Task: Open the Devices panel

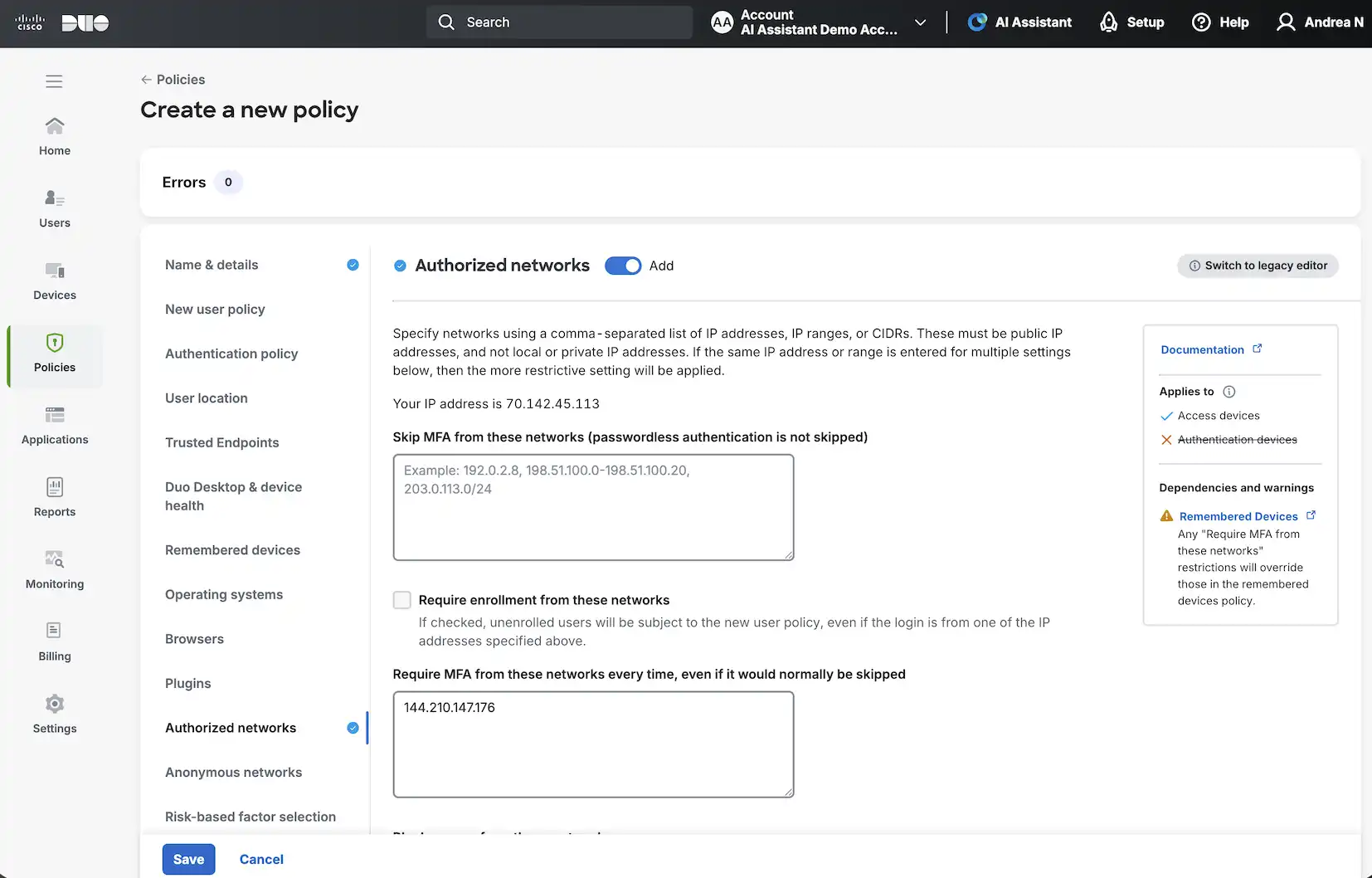Action: [54, 280]
